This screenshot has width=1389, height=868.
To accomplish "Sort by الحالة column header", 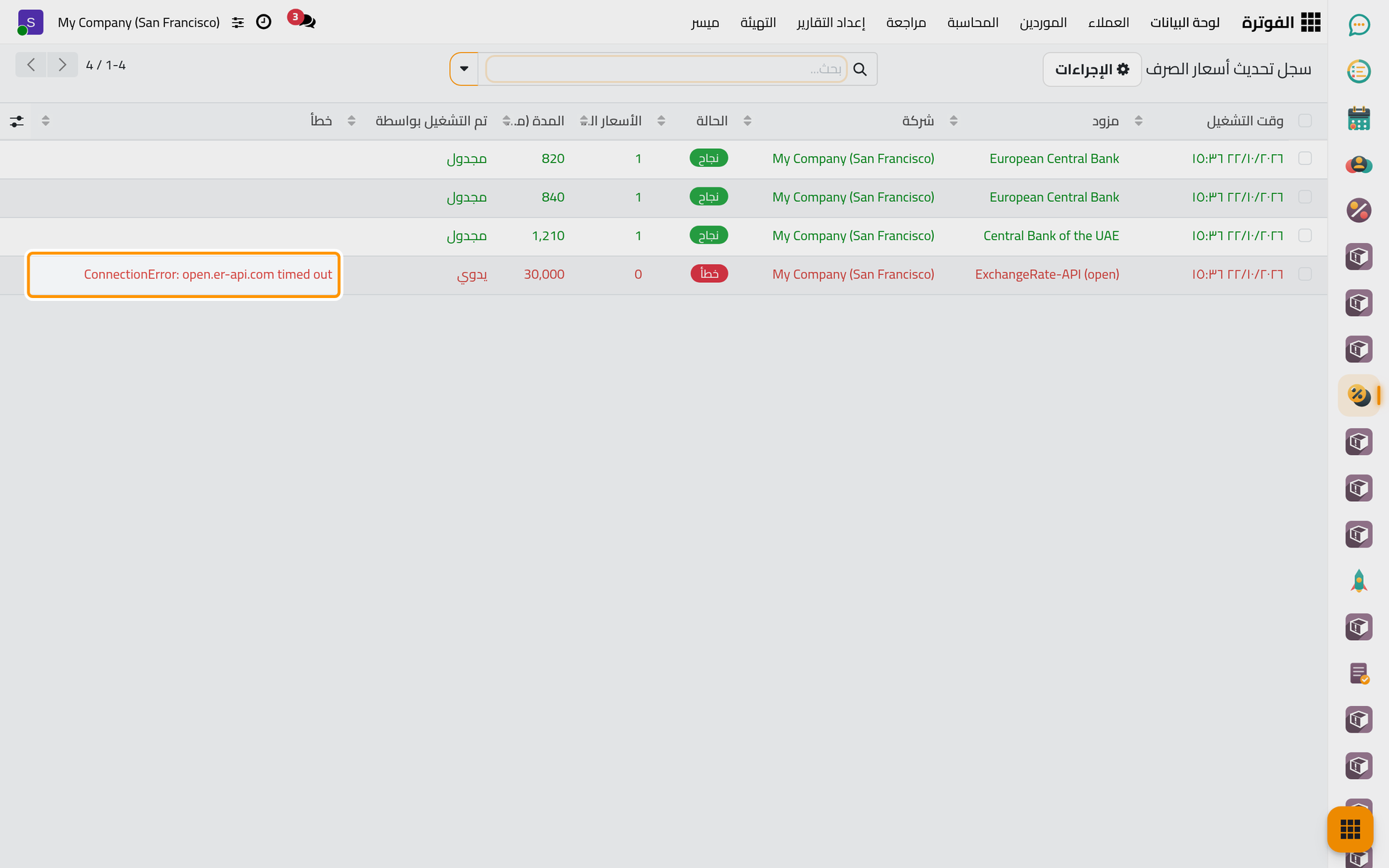I will 712,121.
